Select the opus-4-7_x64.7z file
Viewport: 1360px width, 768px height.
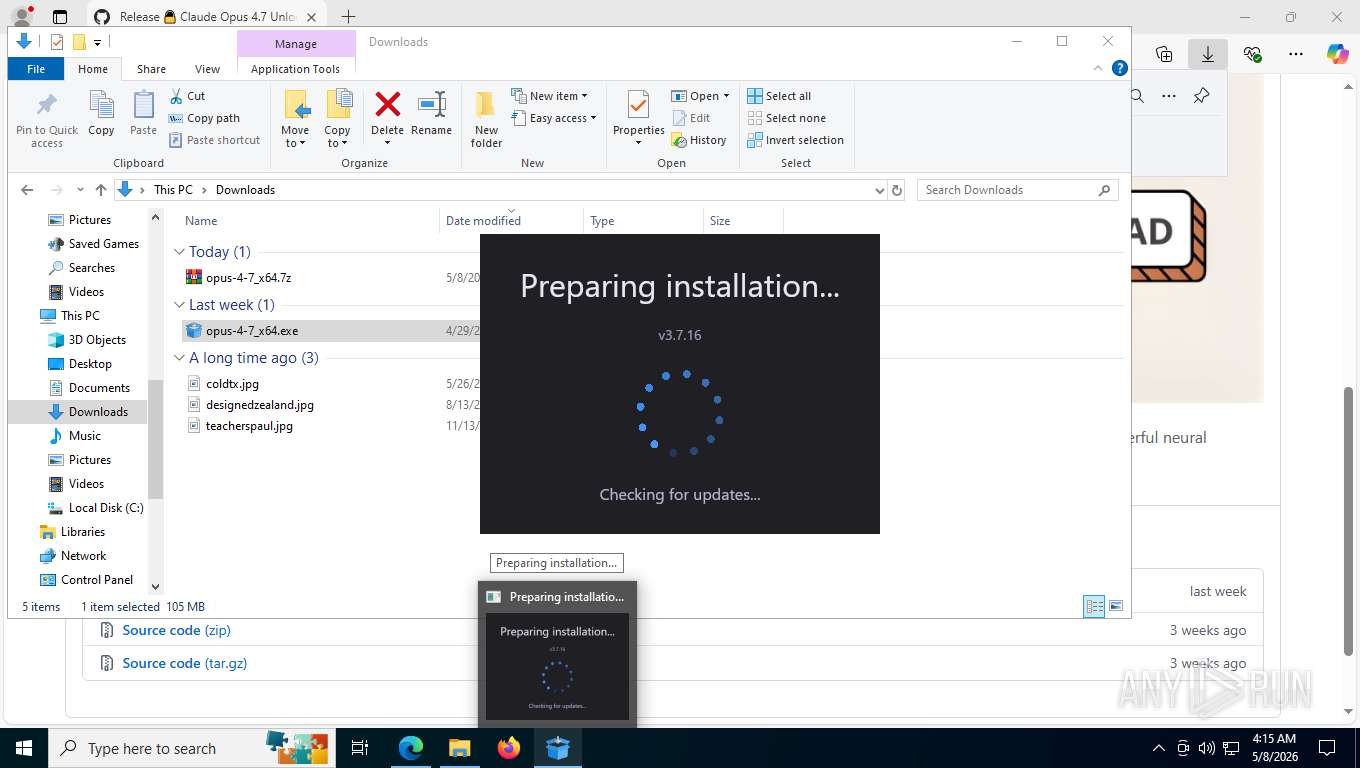248,278
